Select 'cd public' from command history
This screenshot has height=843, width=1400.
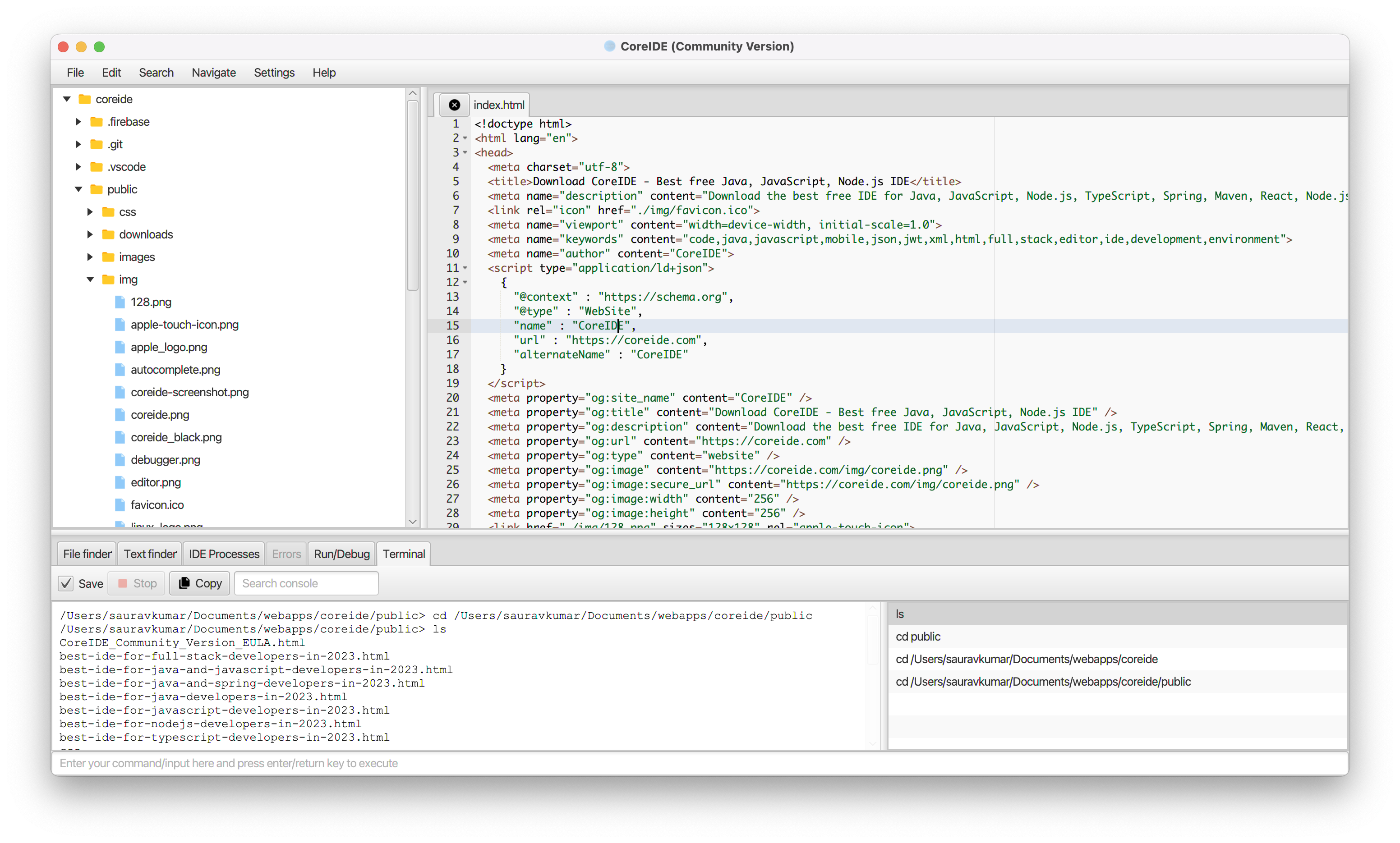coord(917,636)
